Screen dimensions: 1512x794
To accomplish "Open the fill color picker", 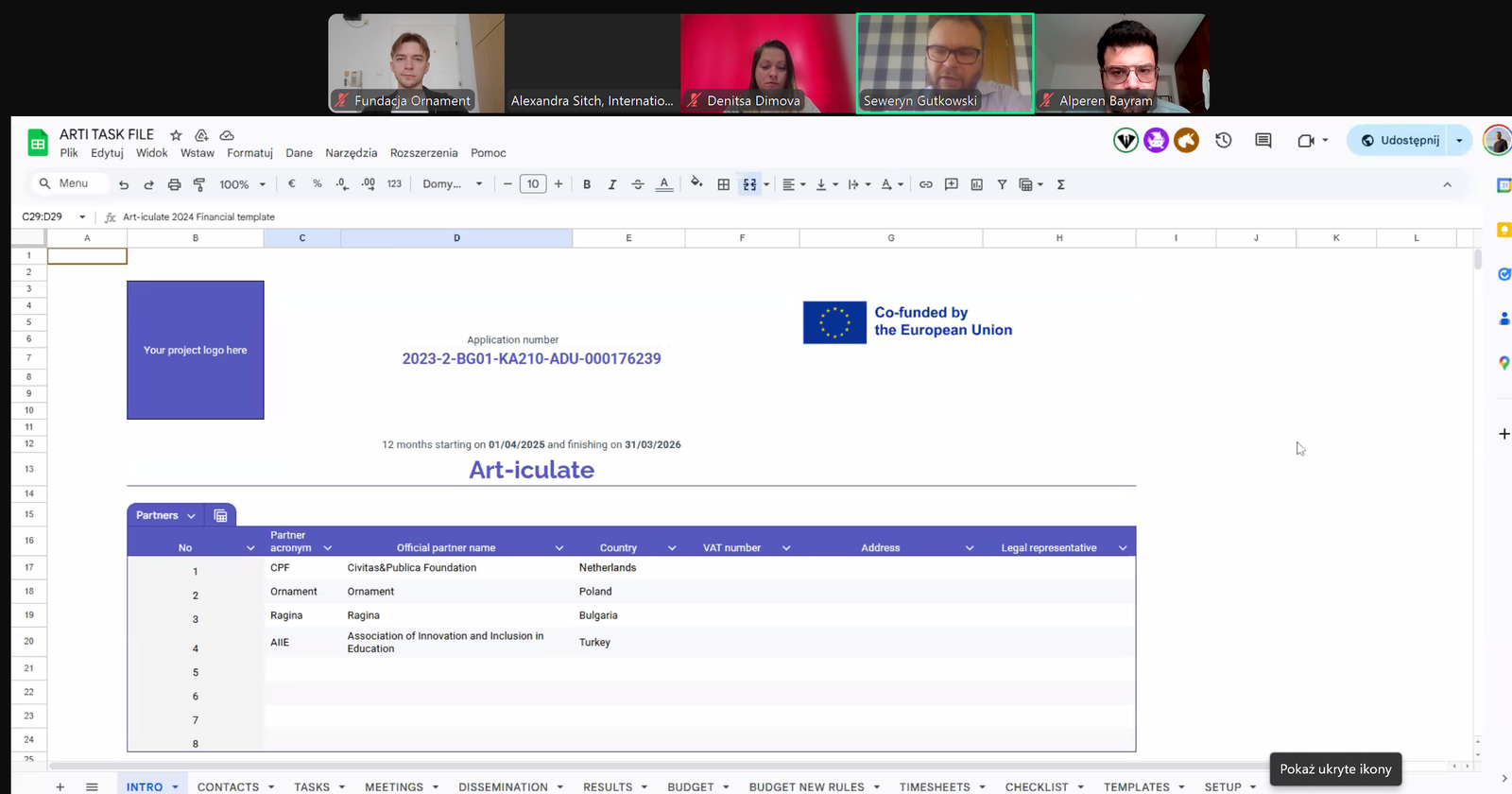I will coord(696,184).
